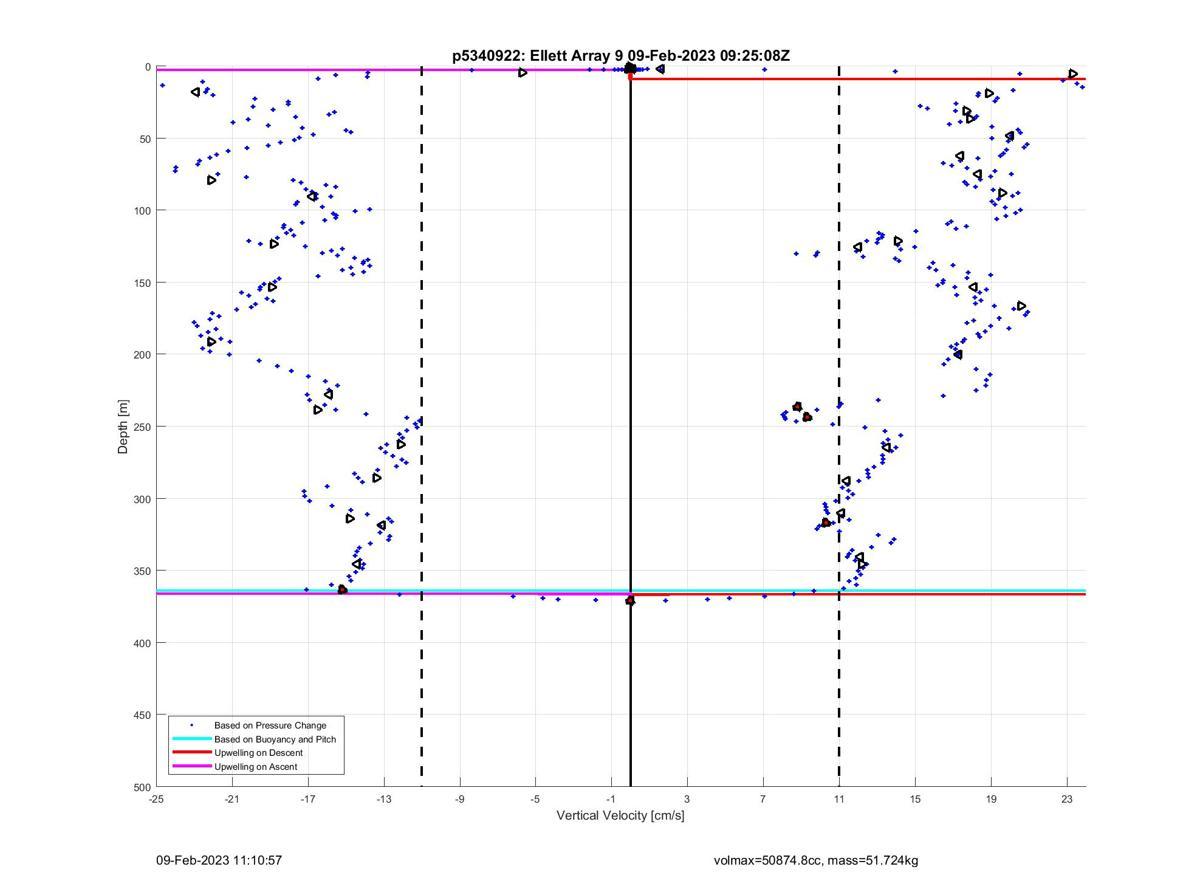Click y-axis tick label '350'
The width and height of the screenshot is (1200, 885).
(x=142, y=571)
